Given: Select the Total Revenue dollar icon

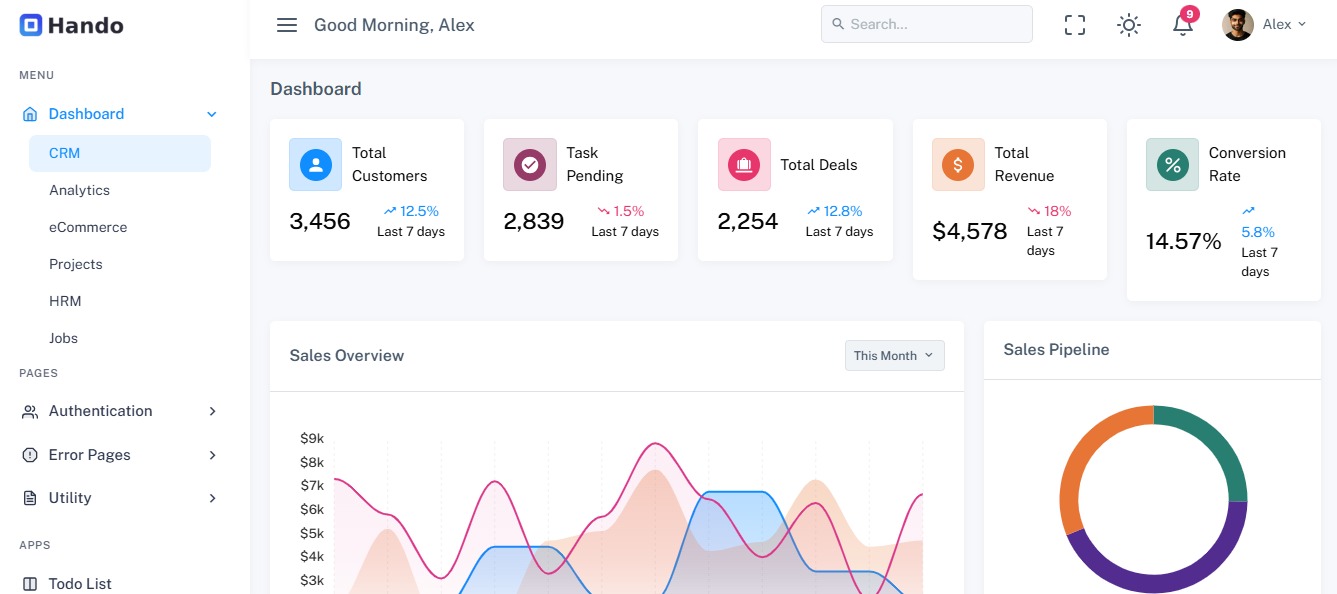Looking at the screenshot, I should (x=958, y=165).
